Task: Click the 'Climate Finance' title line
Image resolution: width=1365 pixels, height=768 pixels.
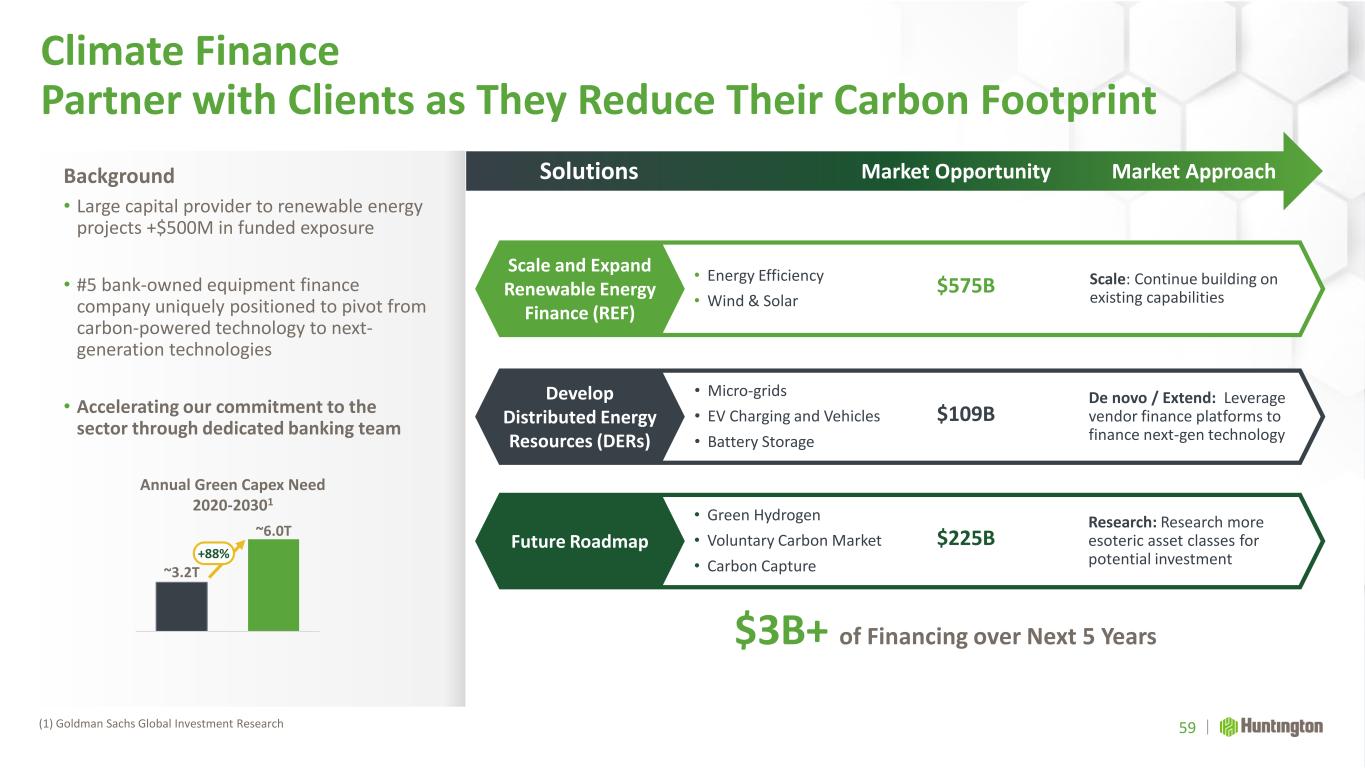Action: coord(190,50)
